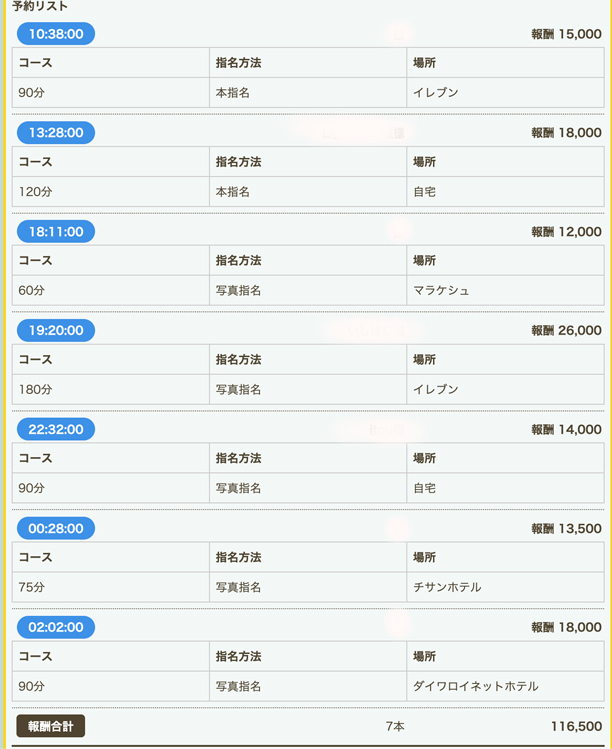
Task: Open the 18:11:00 reservation badge
Action: pos(56,232)
